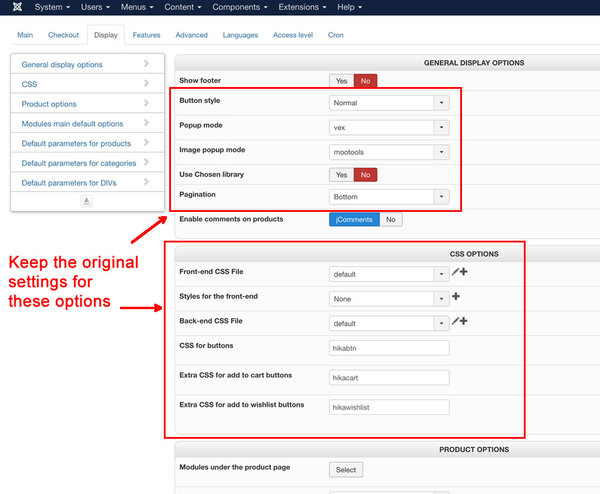The width and height of the screenshot is (600, 494).
Task: Open the Popup mode dropdown
Action: point(389,127)
